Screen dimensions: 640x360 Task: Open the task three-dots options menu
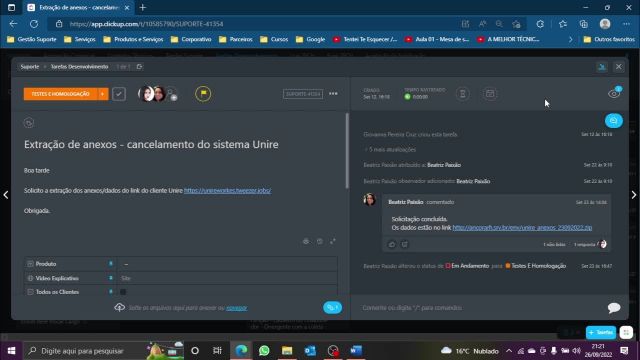[x=333, y=94]
